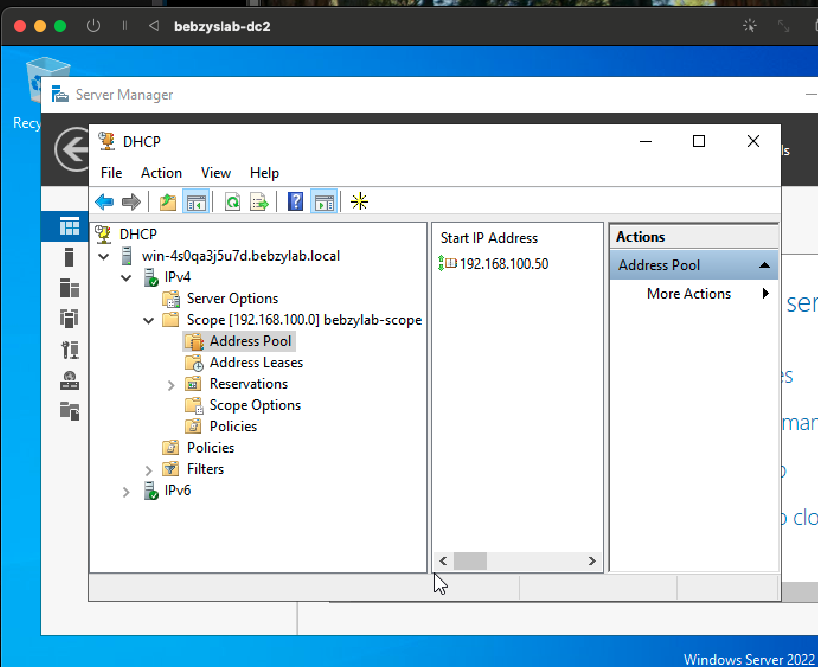
Task: Toggle Show/Hide Console Tree toolbar icon
Action: [x=196, y=201]
